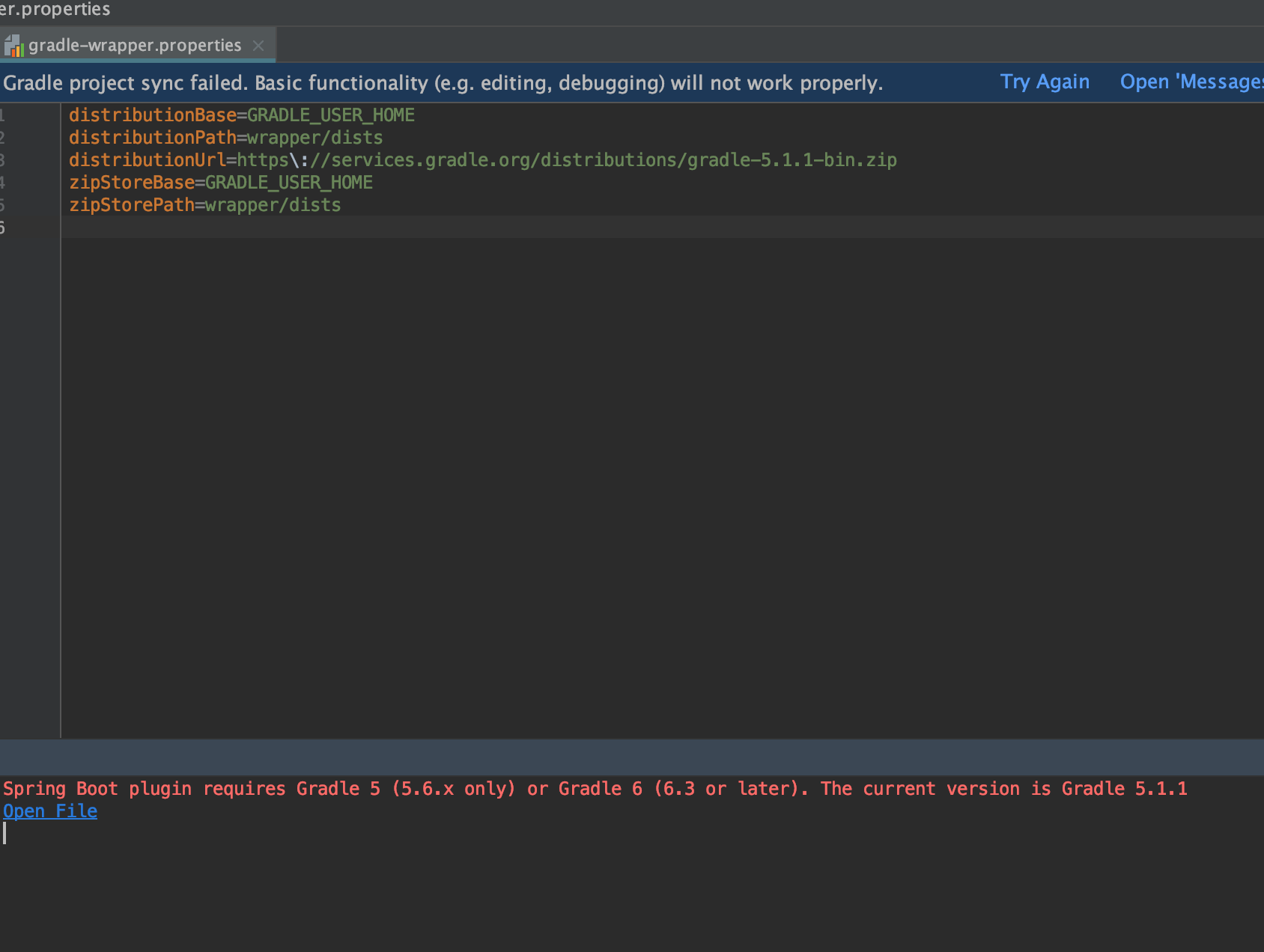1264x952 pixels.
Task: Click the GRADLE_USER_HOME value on line 1
Action: pyautogui.click(x=331, y=115)
